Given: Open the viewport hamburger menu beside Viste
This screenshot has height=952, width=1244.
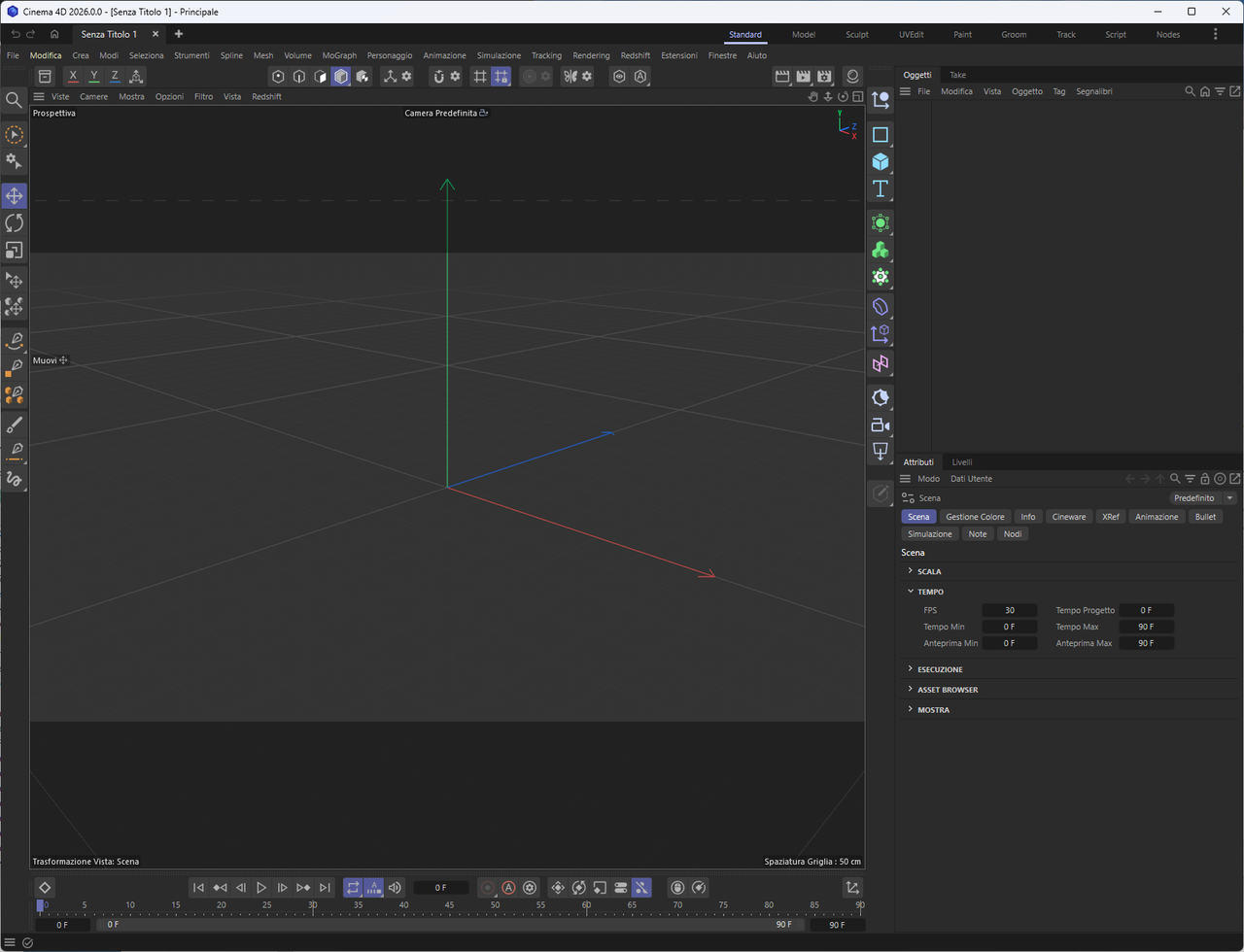Looking at the screenshot, I should click(x=39, y=97).
